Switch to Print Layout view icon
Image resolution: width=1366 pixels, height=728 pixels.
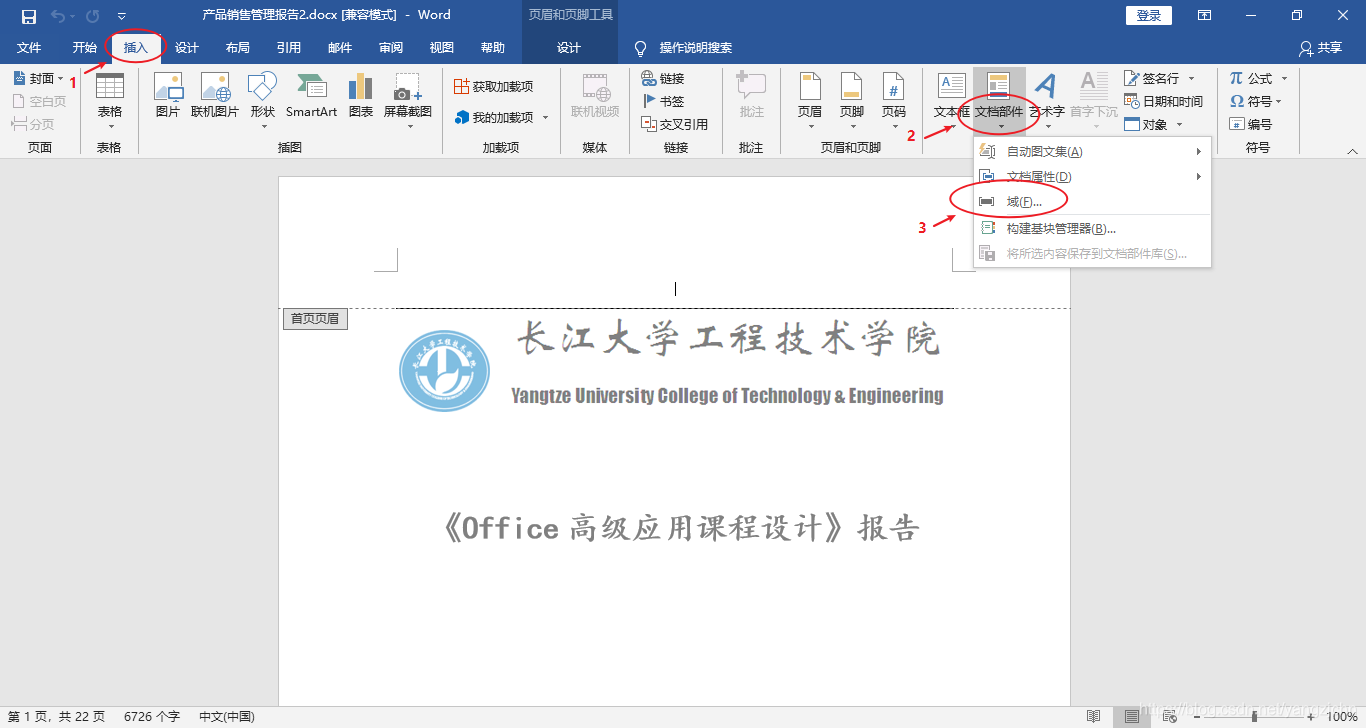[1132, 717]
